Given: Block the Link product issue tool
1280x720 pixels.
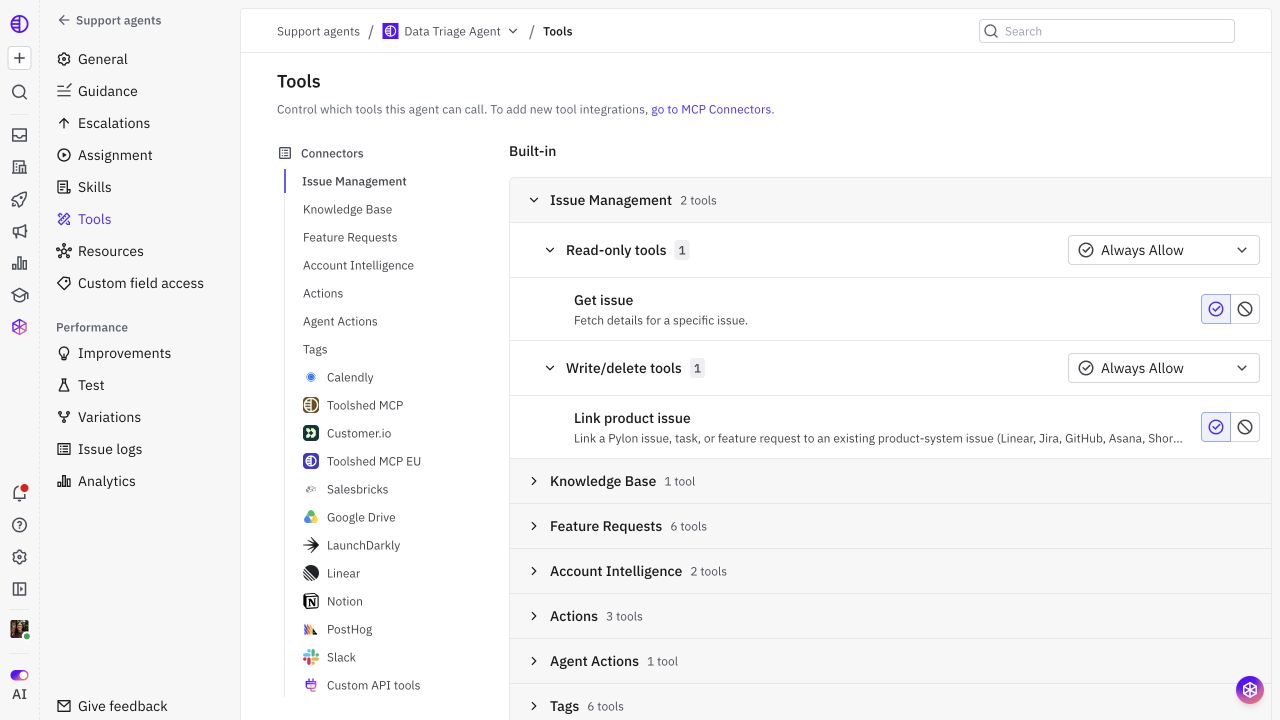Looking at the screenshot, I should point(1245,427).
